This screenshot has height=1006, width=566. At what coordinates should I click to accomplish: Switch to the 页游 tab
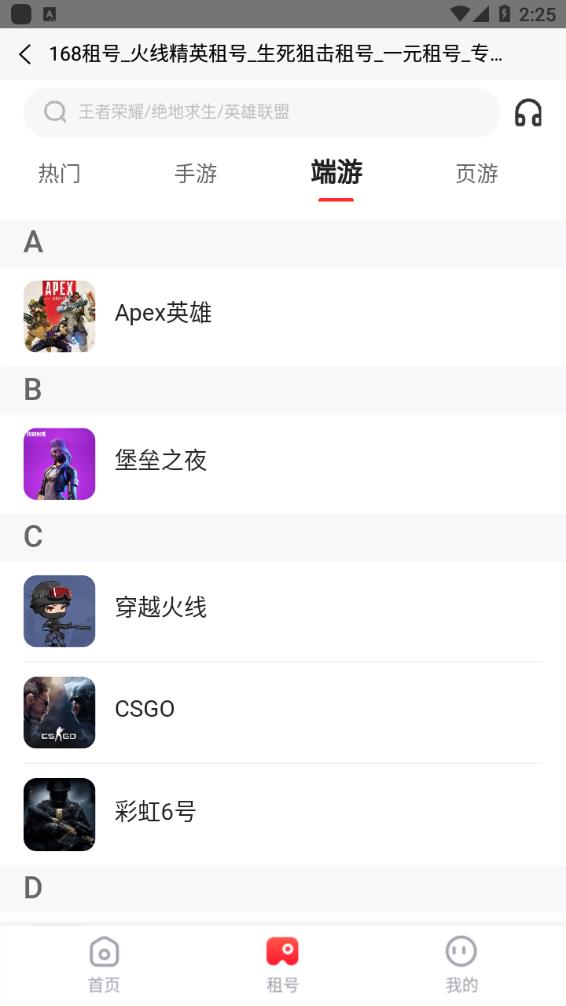[477, 173]
